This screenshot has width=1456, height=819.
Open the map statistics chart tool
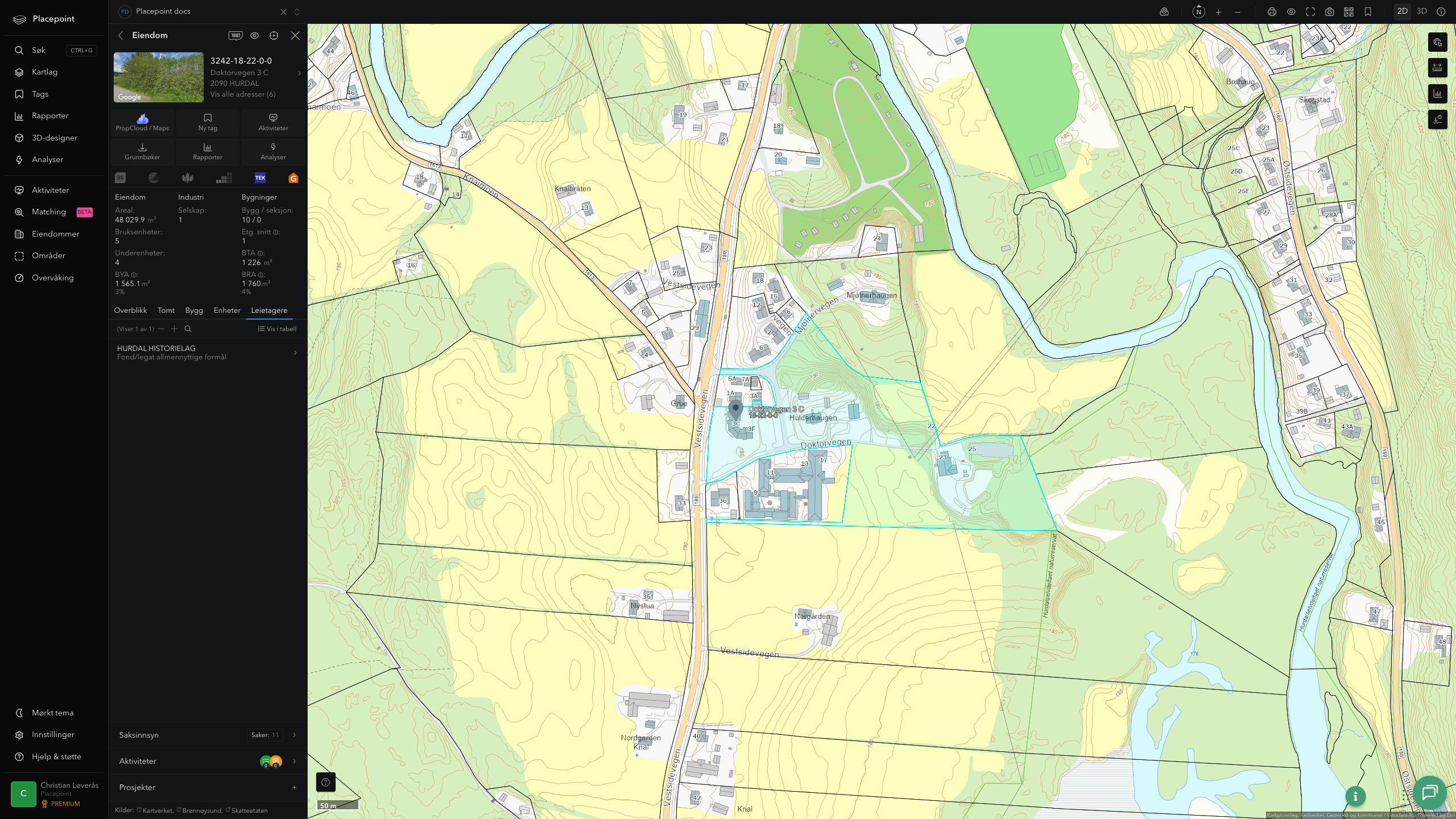click(1437, 94)
